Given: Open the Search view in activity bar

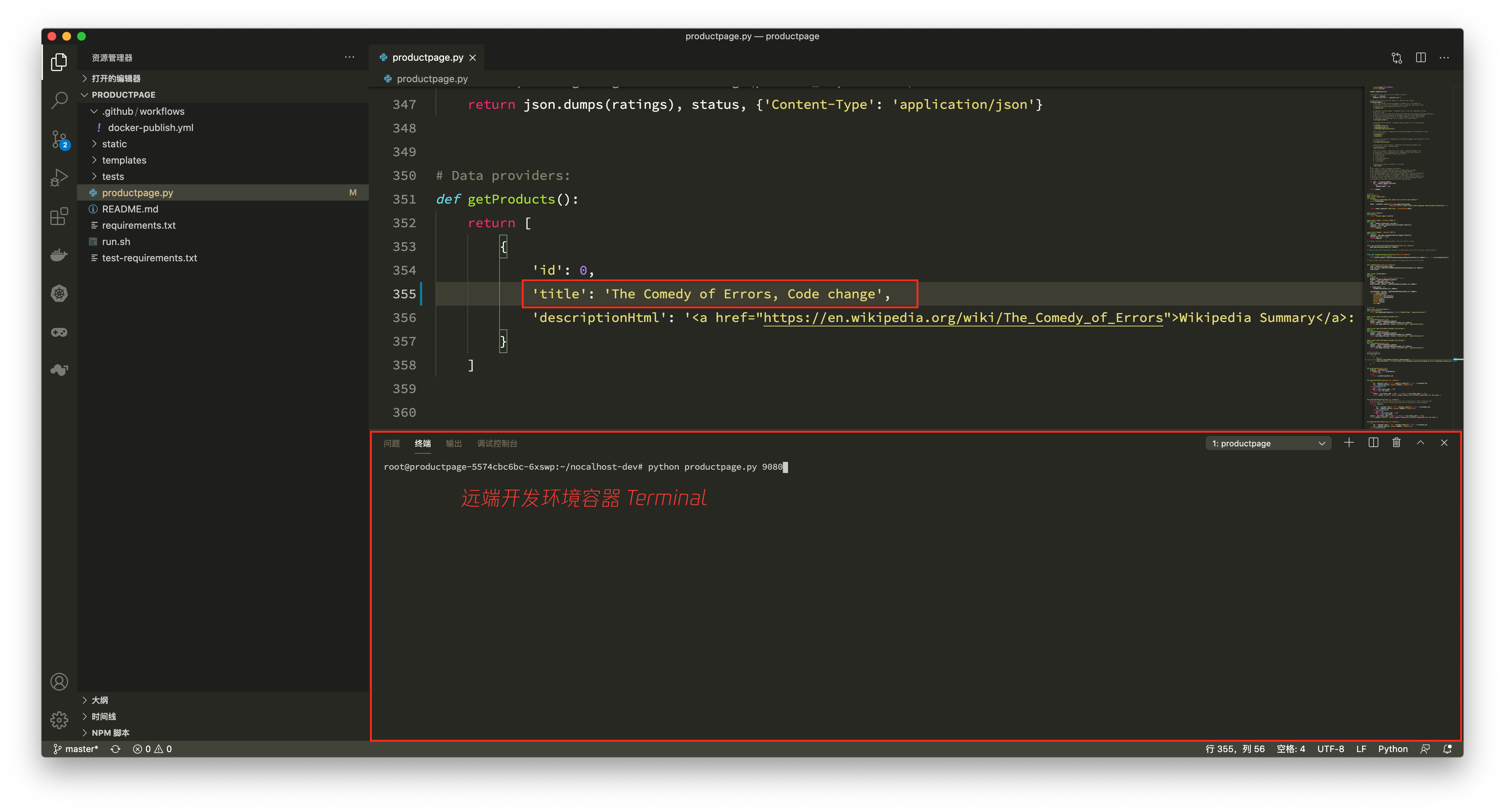Looking at the screenshot, I should click(59, 100).
